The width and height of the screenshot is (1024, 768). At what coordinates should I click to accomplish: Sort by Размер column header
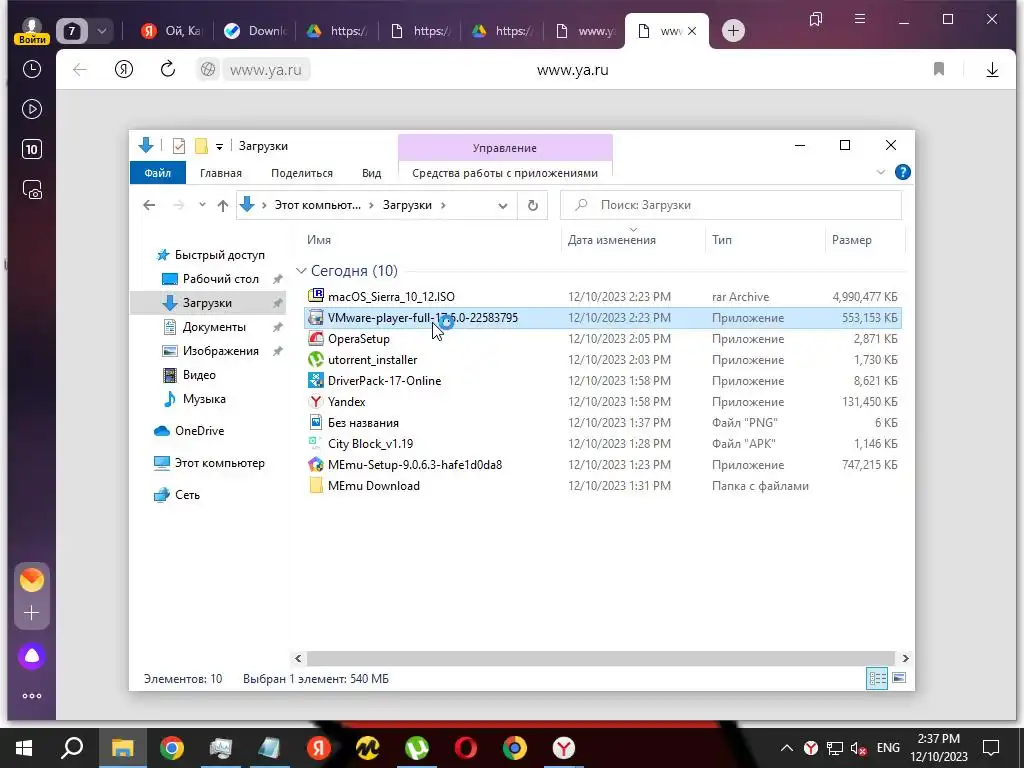(x=852, y=240)
